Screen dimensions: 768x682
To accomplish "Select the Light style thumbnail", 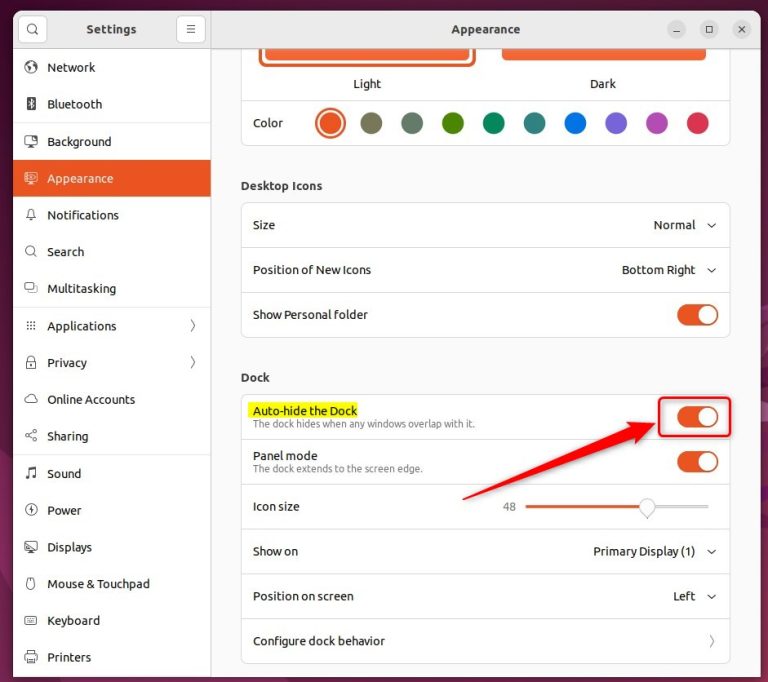I will pyautogui.click(x=367, y=57).
